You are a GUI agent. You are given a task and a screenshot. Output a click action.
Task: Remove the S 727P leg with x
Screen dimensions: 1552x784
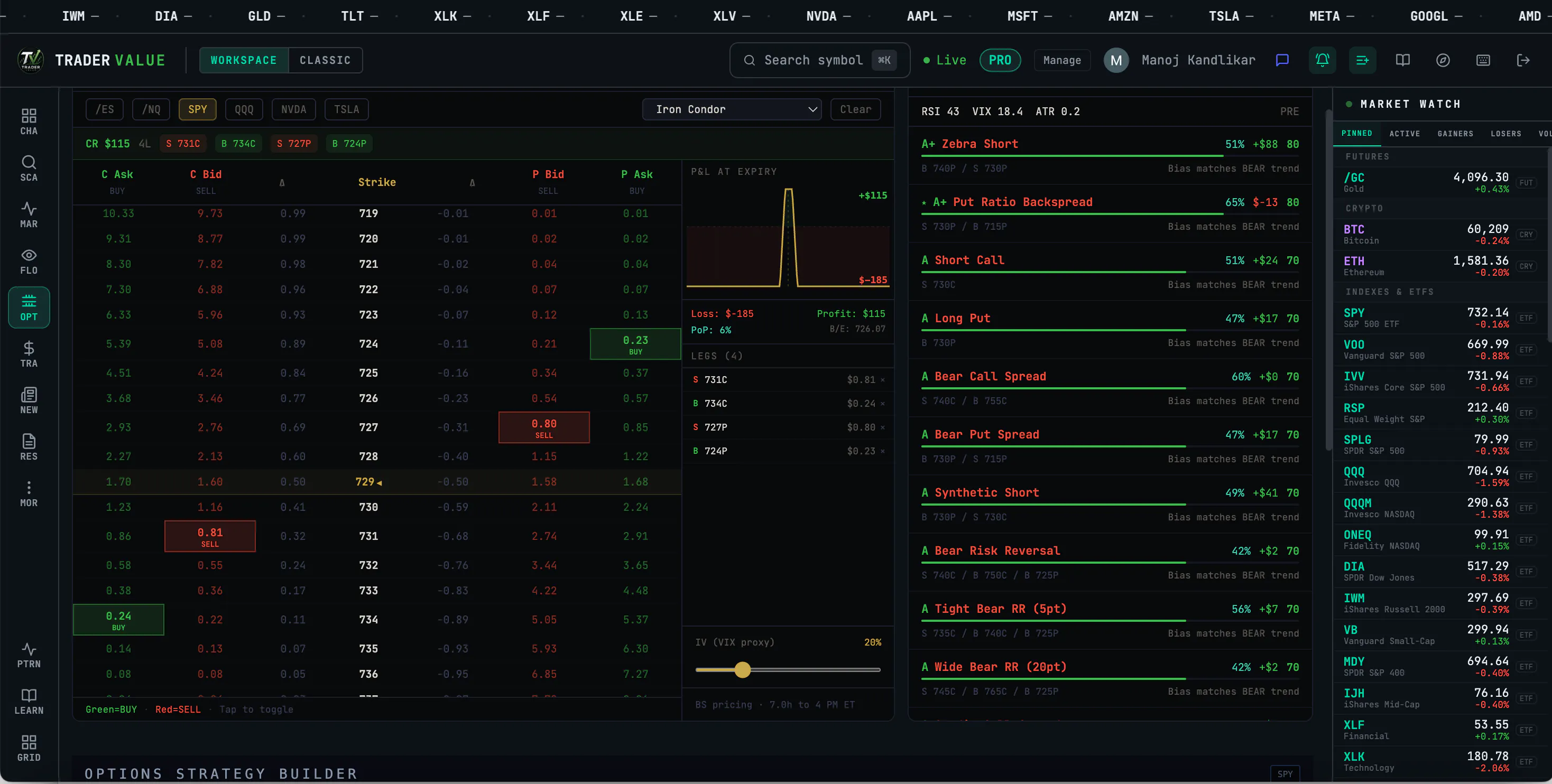pyautogui.click(x=883, y=427)
